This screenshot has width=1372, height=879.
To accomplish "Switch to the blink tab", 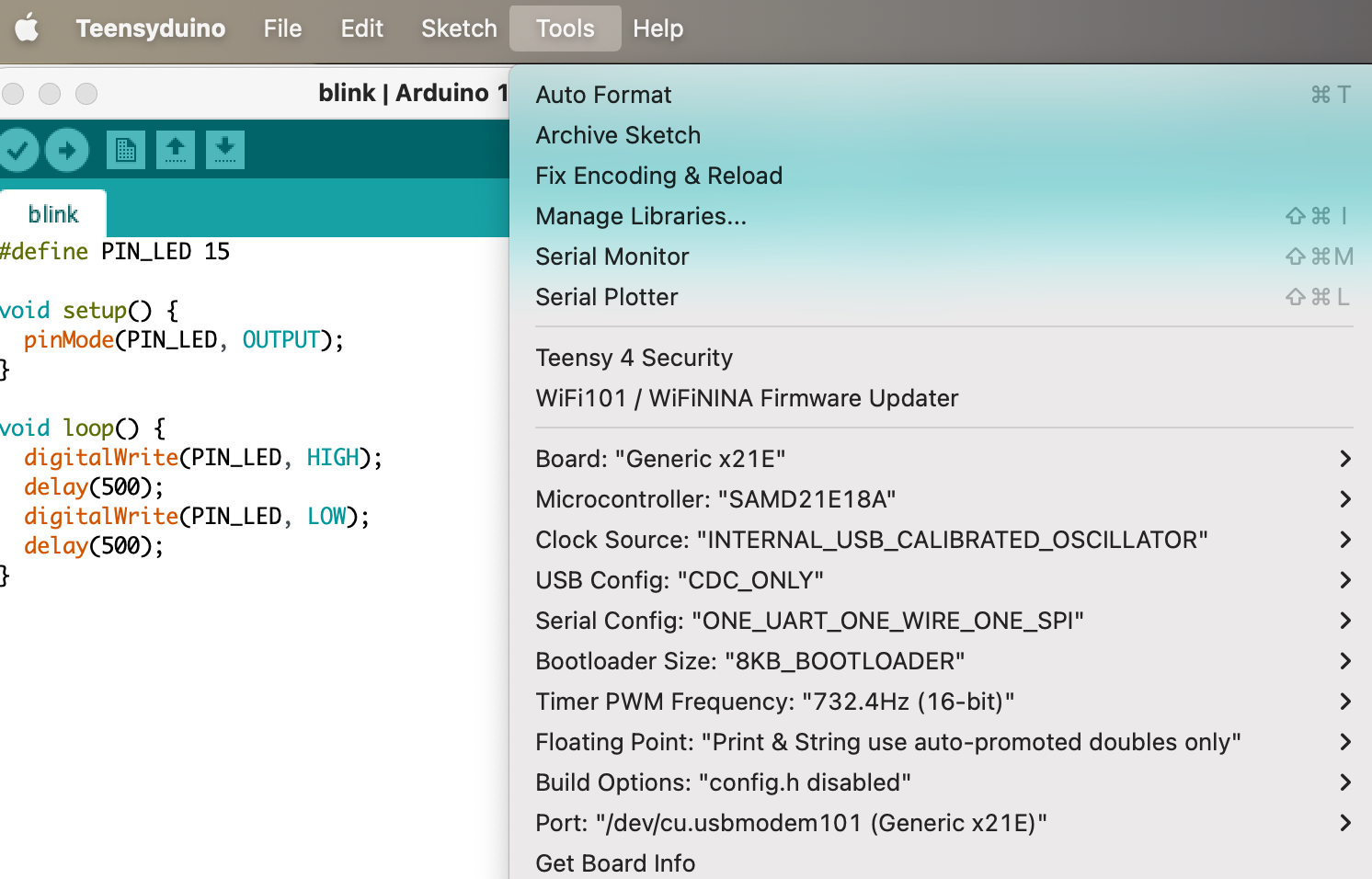I will click(x=53, y=214).
